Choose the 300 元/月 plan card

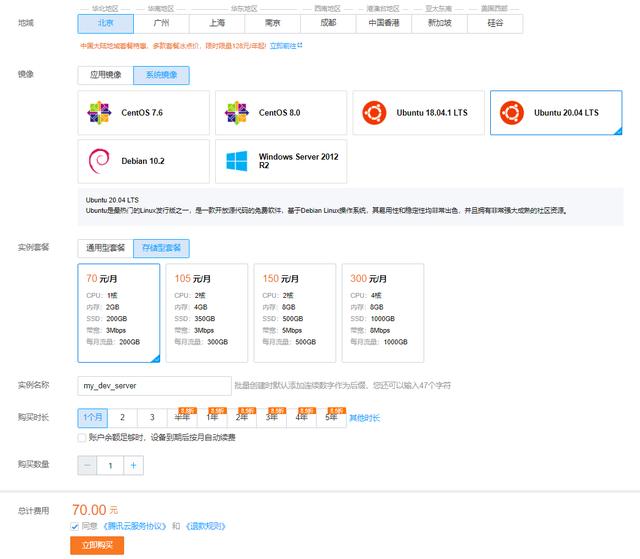(x=383, y=313)
